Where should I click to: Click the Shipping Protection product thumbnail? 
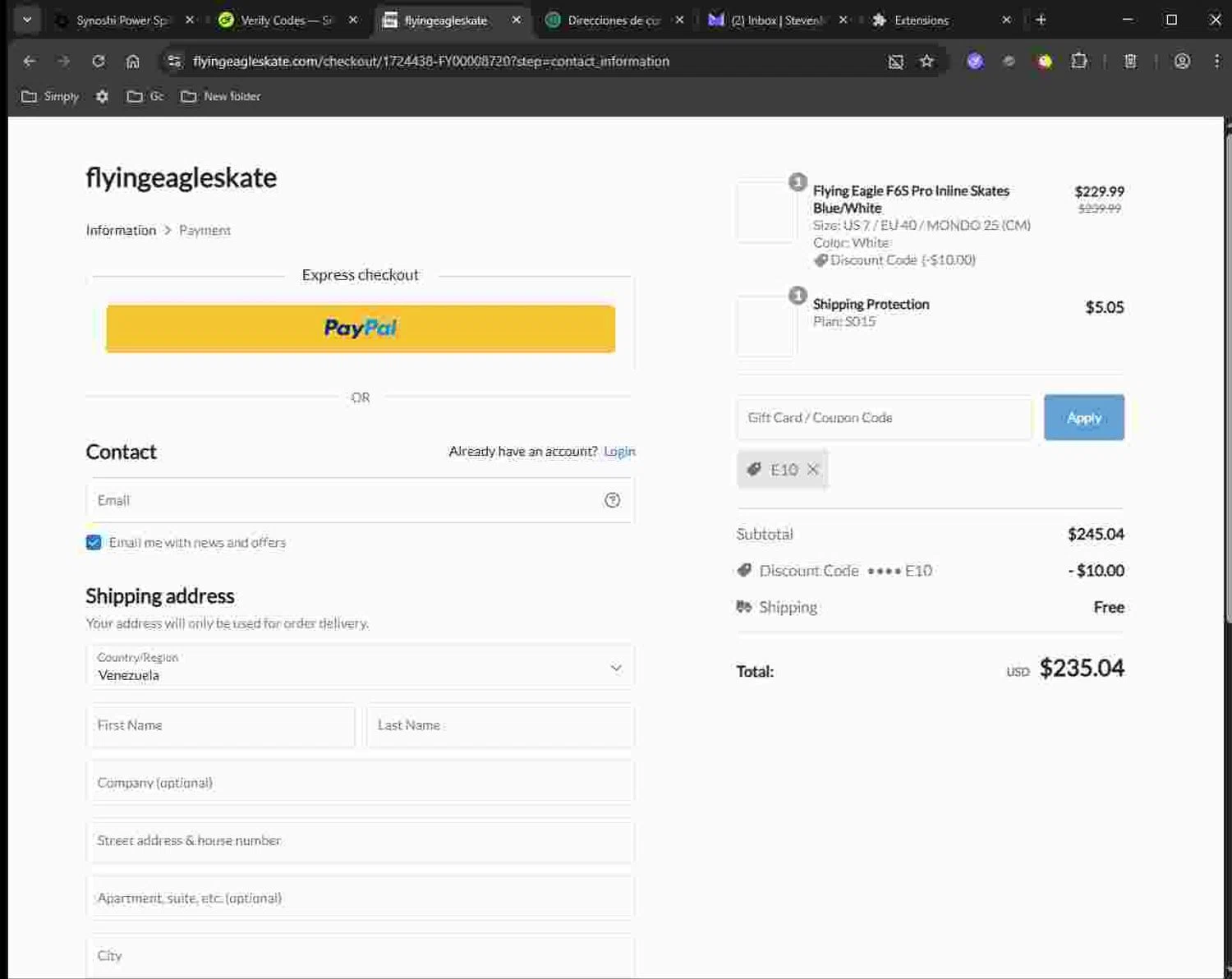(x=766, y=326)
